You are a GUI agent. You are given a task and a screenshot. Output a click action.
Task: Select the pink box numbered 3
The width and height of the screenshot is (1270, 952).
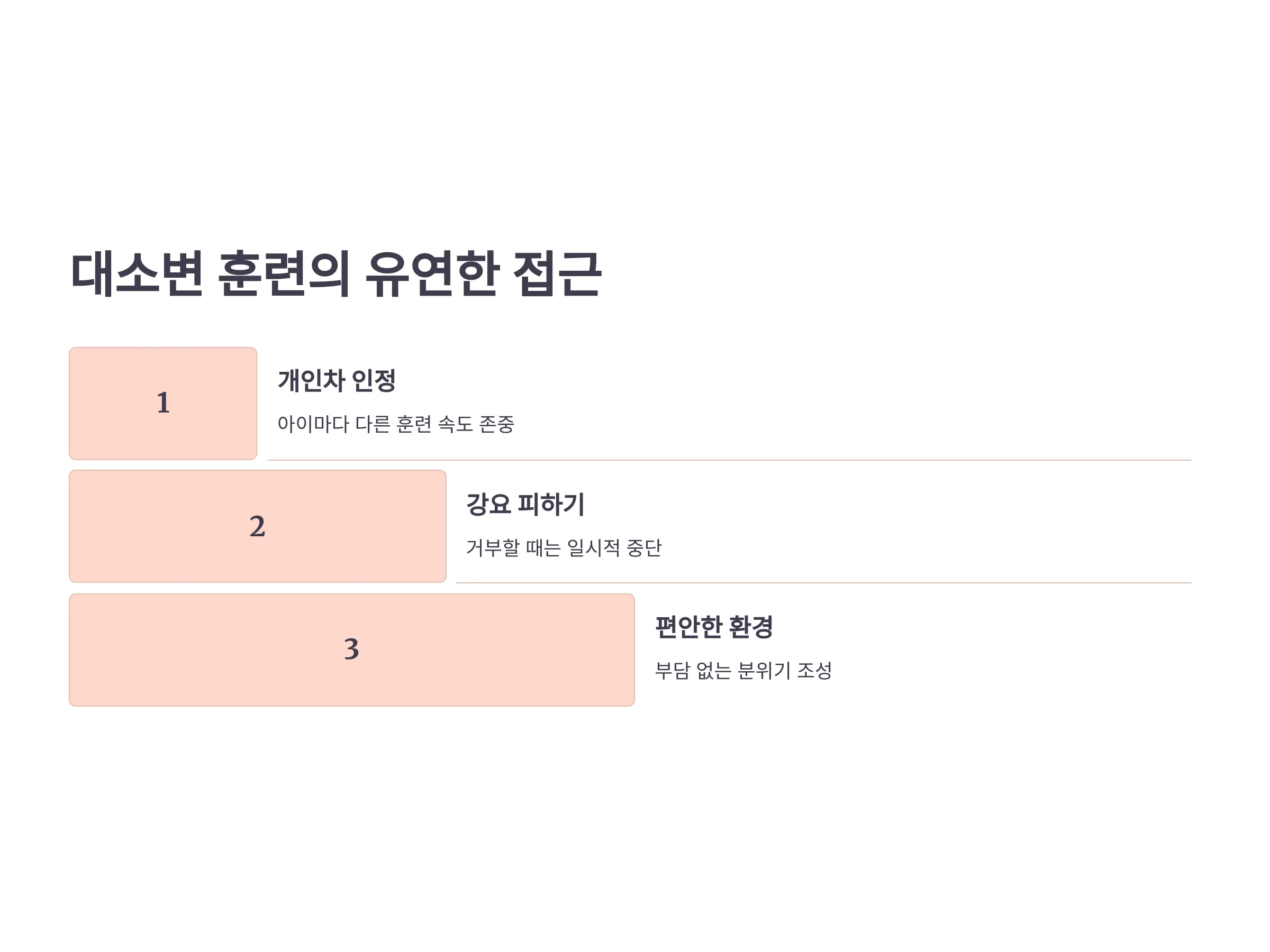pyautogui.click(x=352, y=649)
